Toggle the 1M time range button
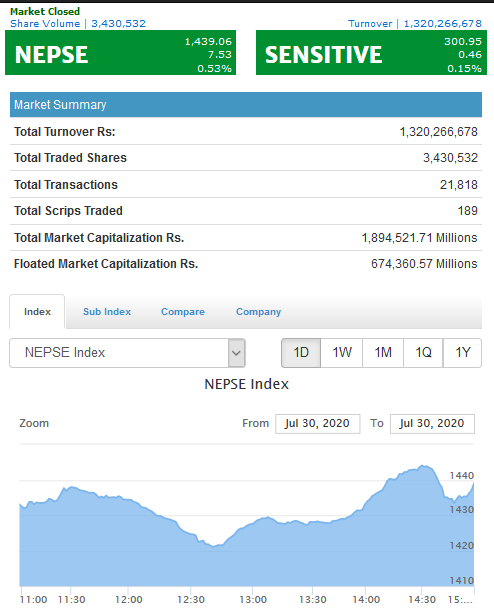Image resolution: width=494 pixels, height=610 pixels. 383,353
